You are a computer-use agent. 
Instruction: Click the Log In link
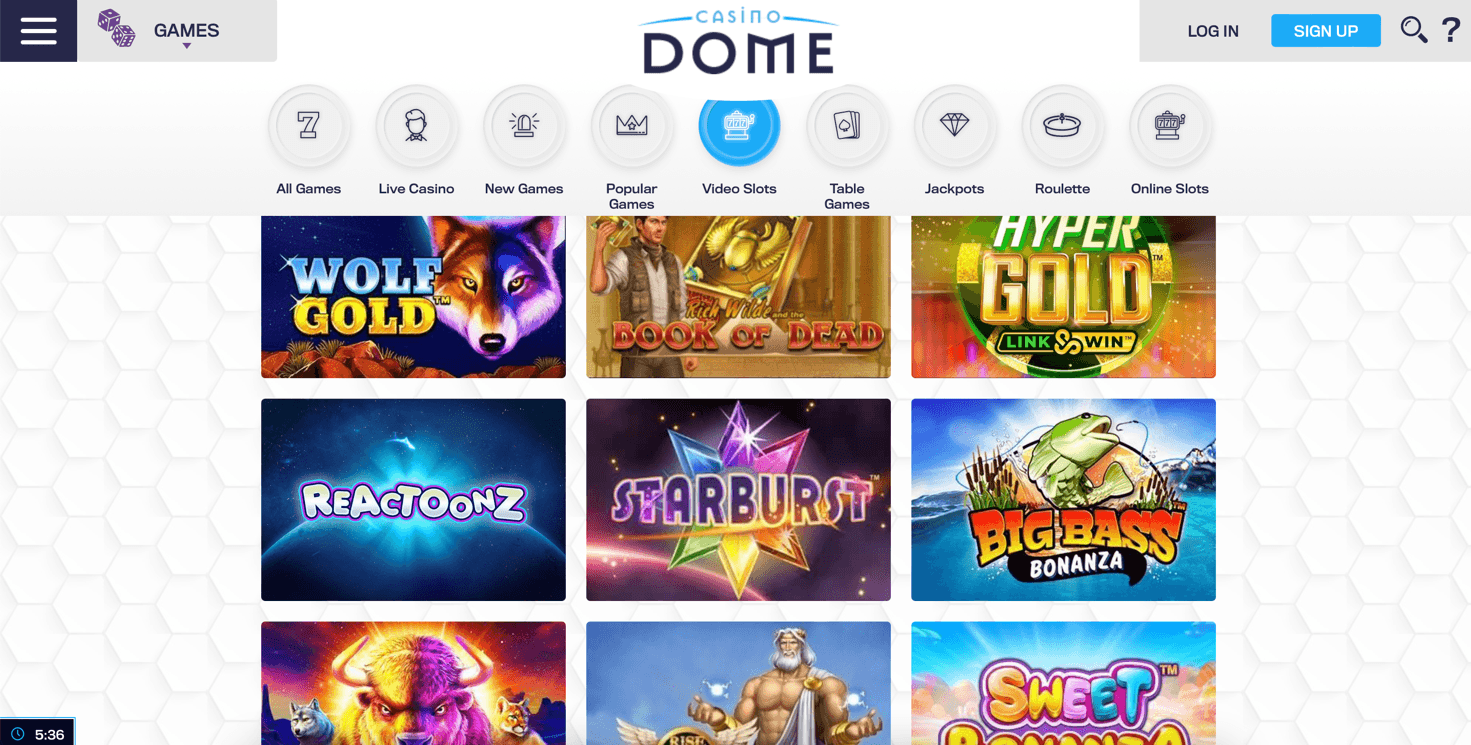click(1213, 31)
